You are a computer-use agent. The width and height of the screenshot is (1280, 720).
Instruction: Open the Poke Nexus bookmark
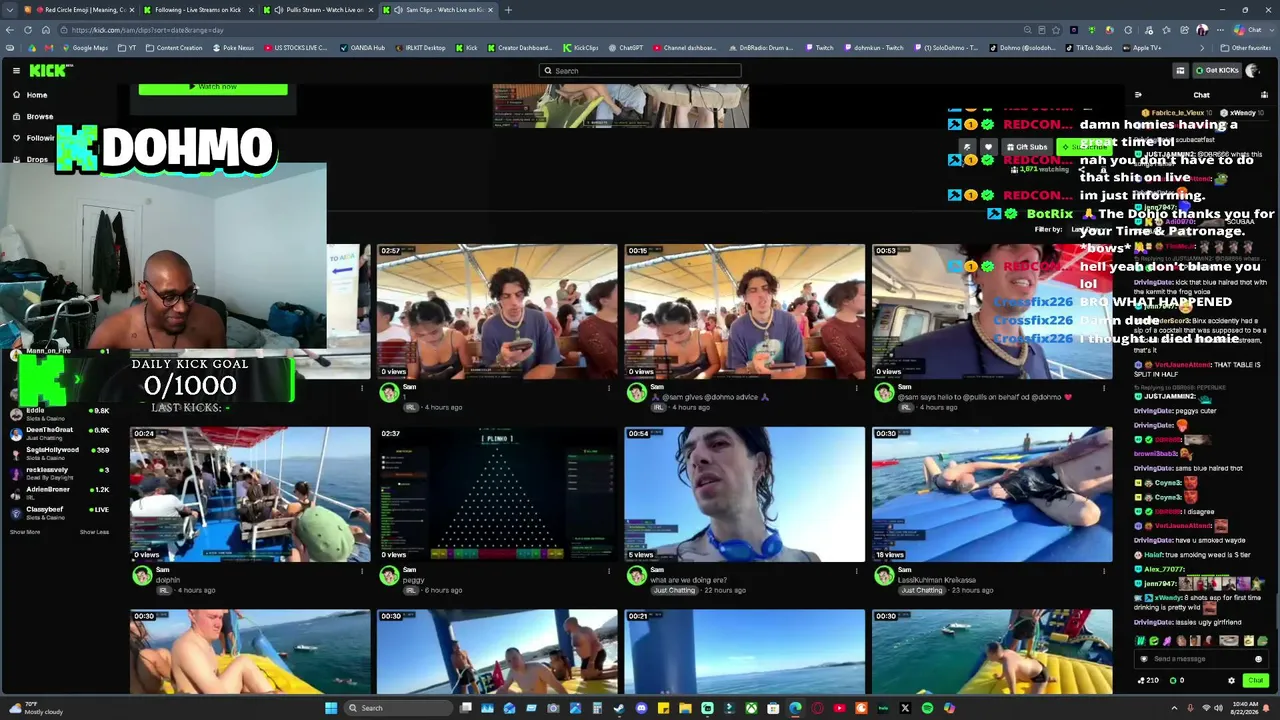[x=233, y=48]
